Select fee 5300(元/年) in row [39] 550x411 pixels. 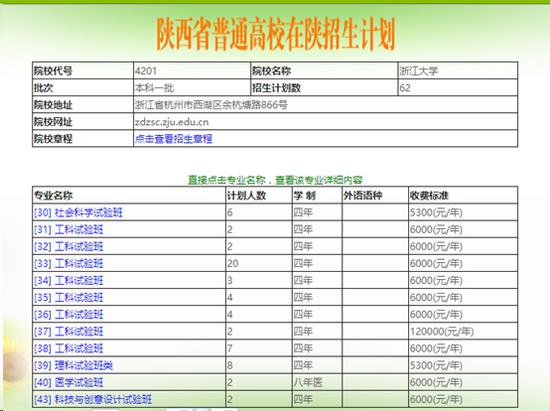coord(436,365)
